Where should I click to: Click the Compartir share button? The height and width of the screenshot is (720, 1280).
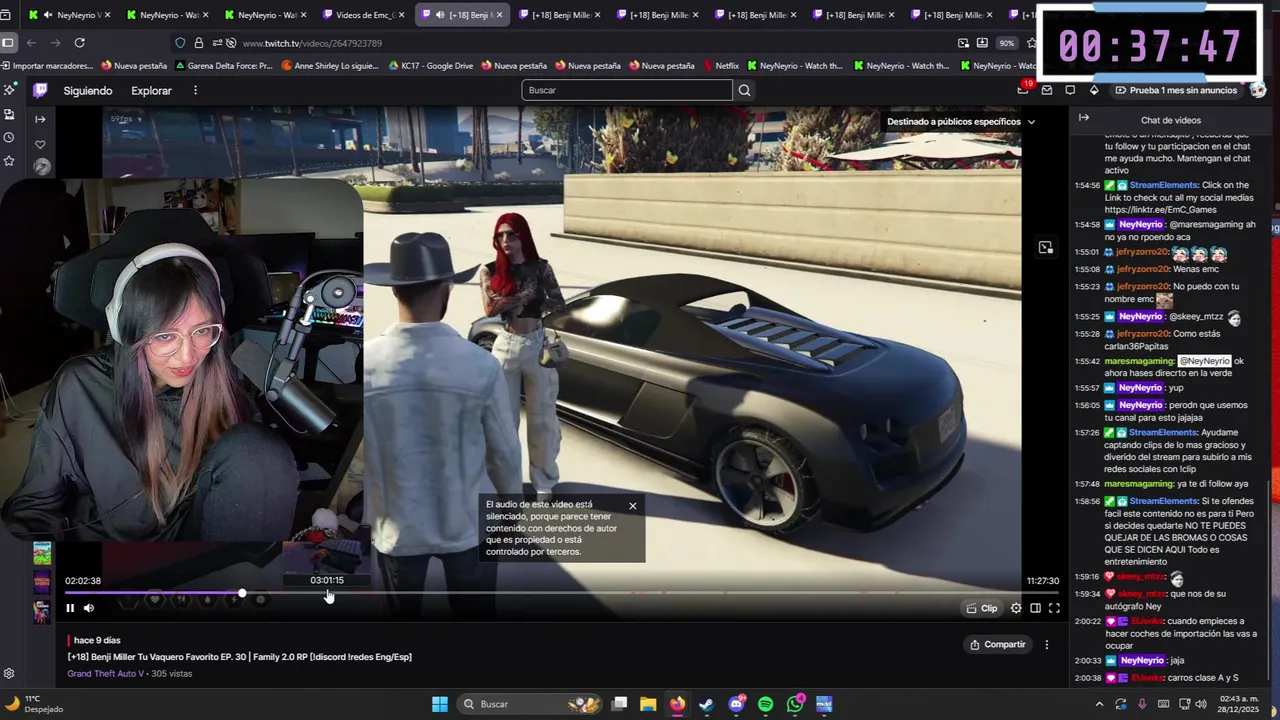[998, 645]
